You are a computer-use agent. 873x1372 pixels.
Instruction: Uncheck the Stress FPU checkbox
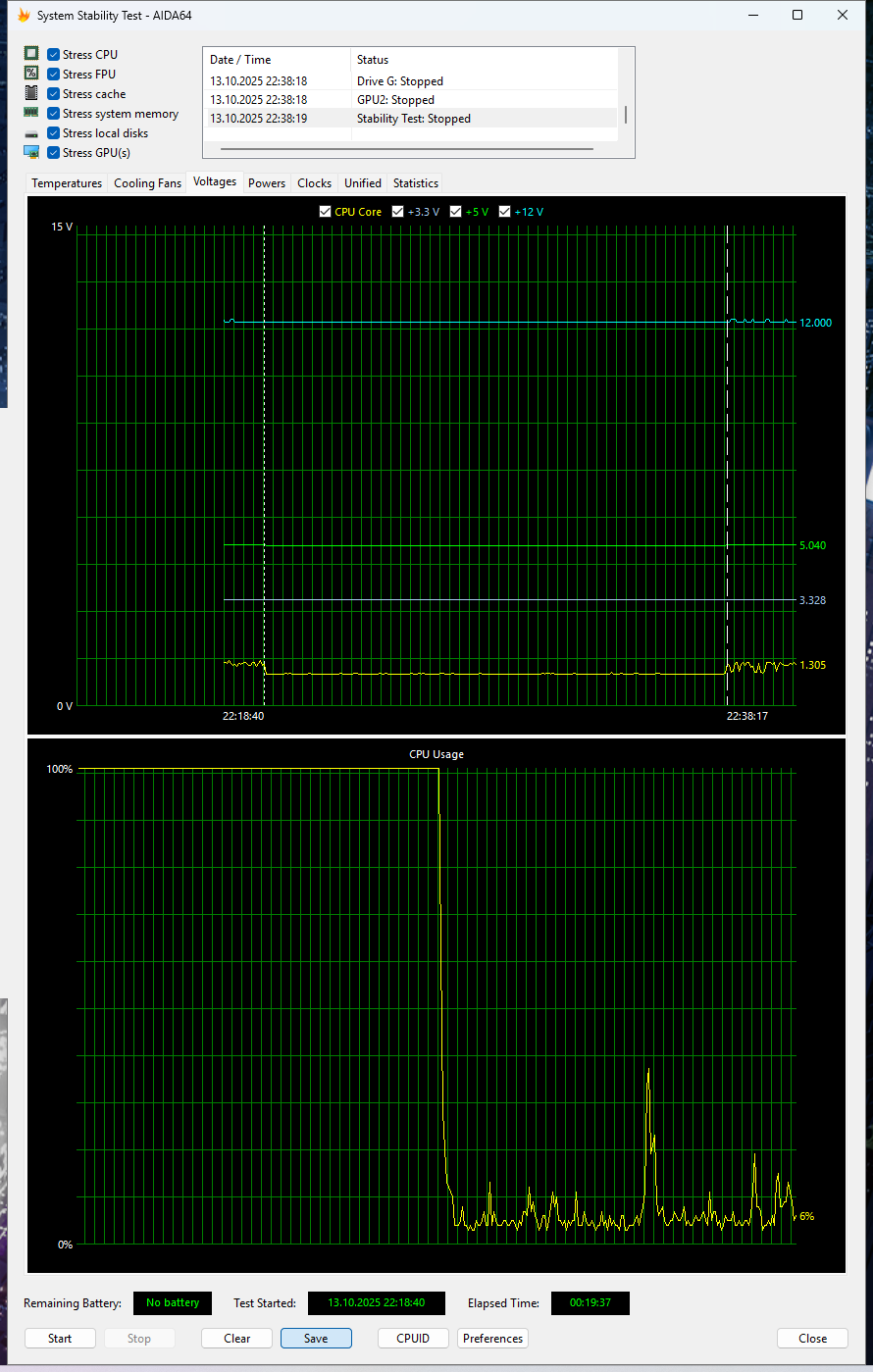point(52,73)
